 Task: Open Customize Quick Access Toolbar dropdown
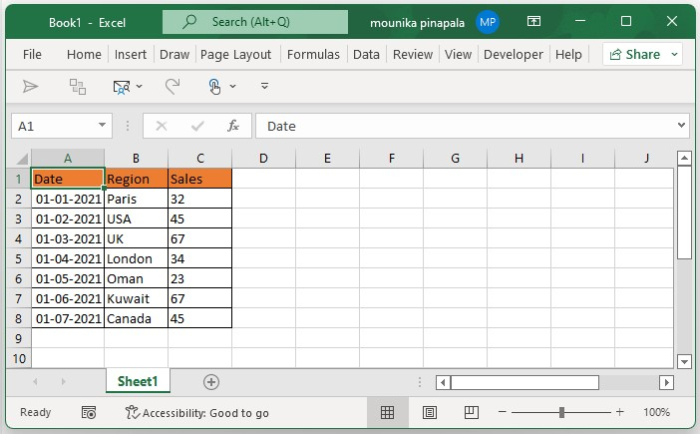point(265,87)
